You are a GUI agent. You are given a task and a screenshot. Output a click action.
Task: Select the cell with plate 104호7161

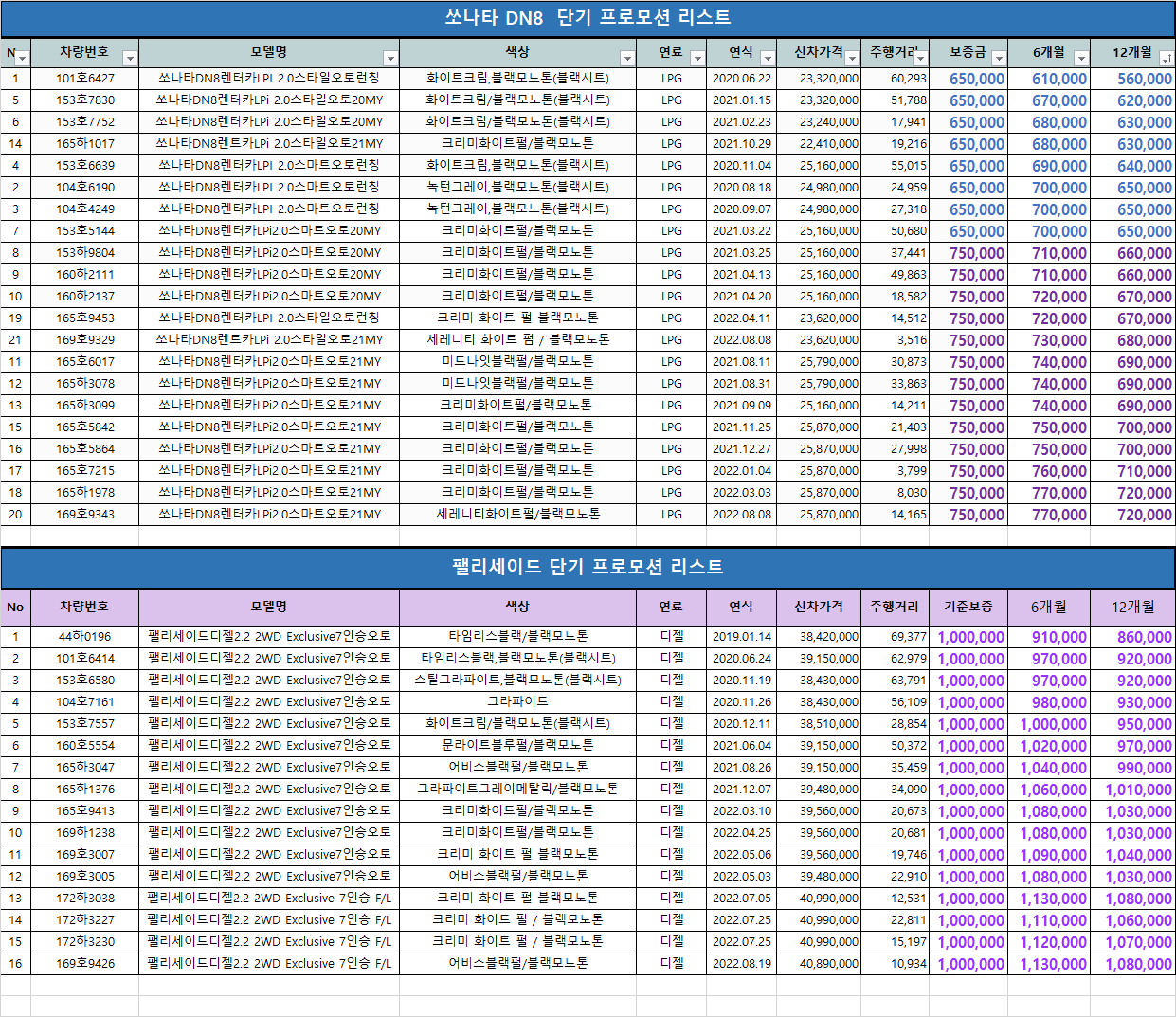pos(84,702)
